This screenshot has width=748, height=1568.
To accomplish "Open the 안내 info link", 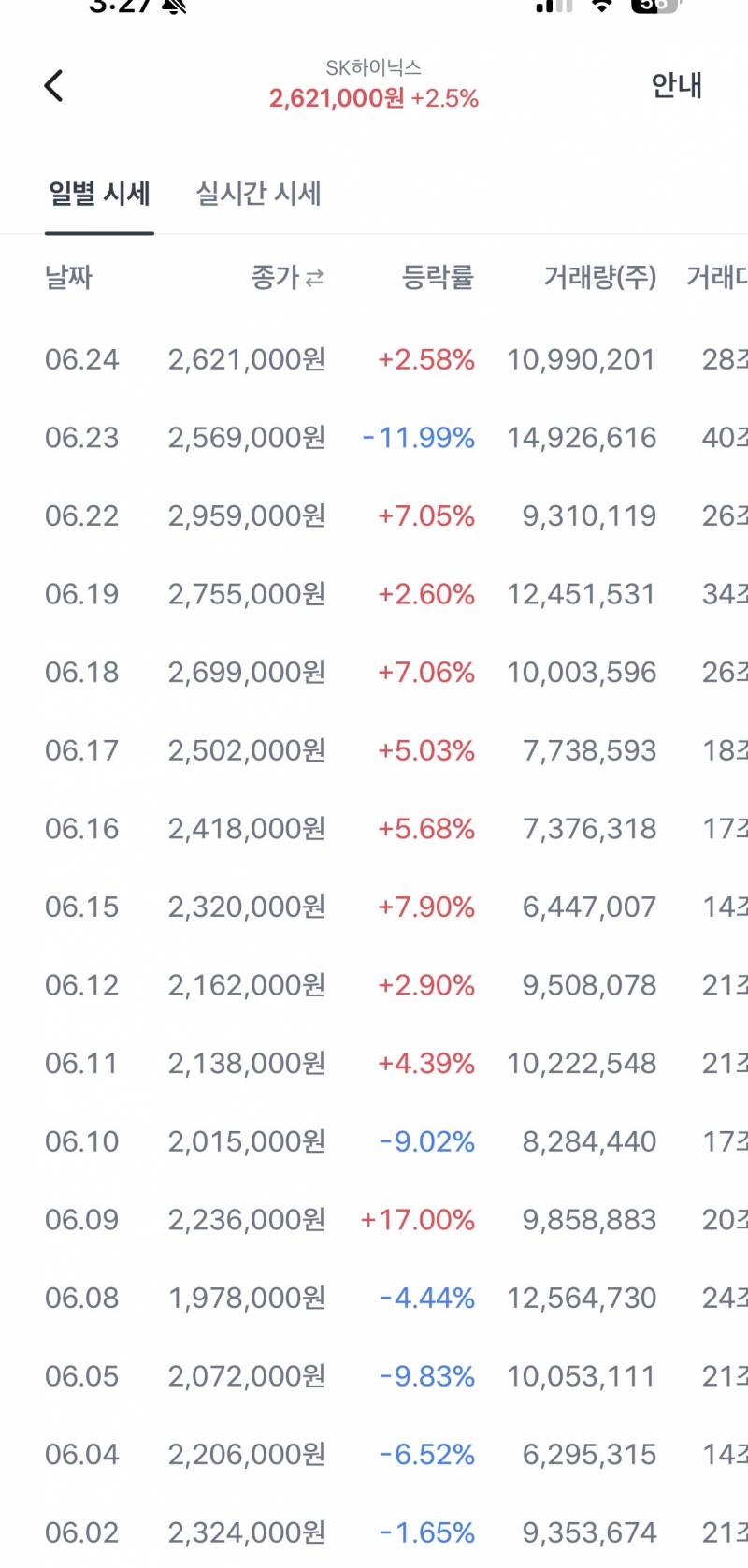I will [x=676, y=85].
